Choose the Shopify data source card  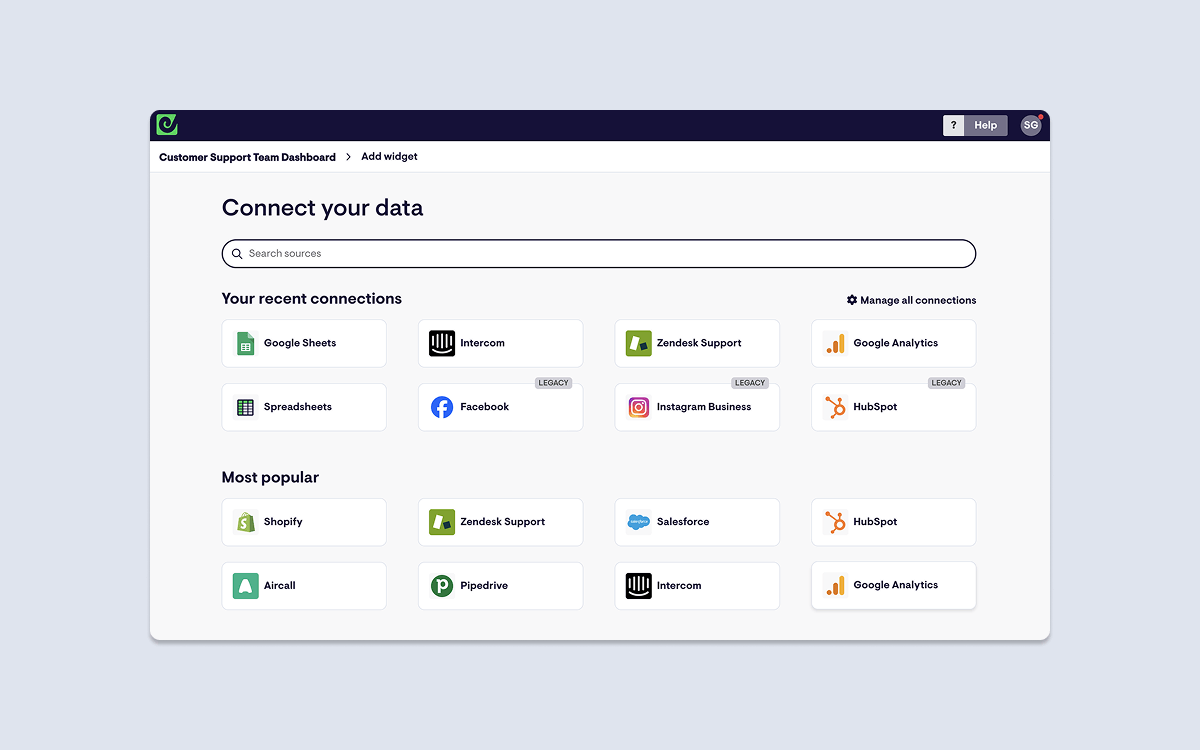[304, 522]
